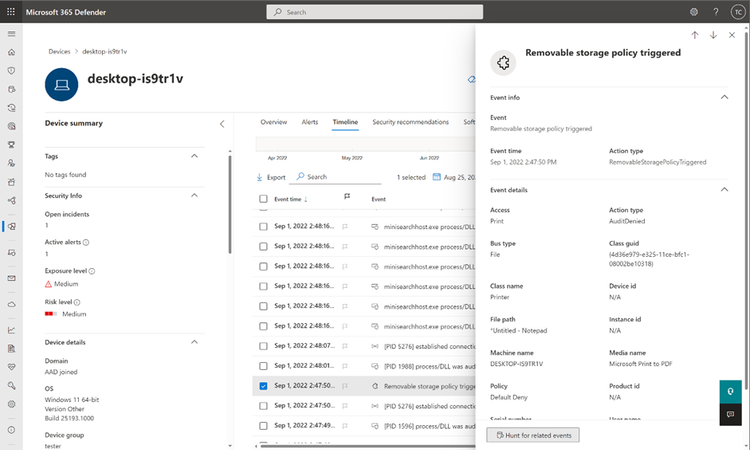Toggle the select-all events checkbox
The image size is (750, 450).
(x=263, y=198)
